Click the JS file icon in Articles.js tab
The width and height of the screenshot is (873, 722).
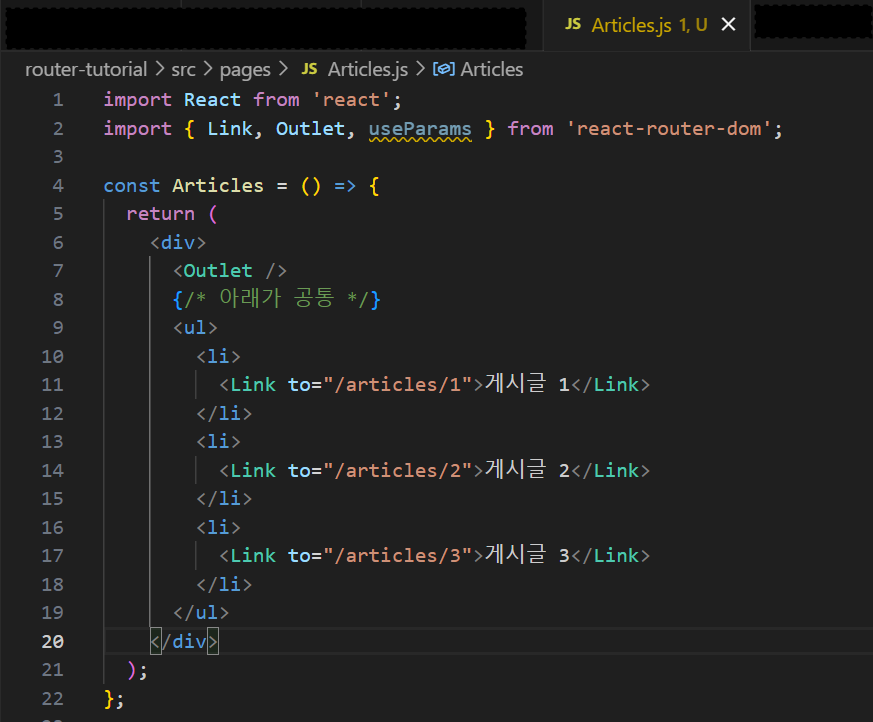[573, 24]
